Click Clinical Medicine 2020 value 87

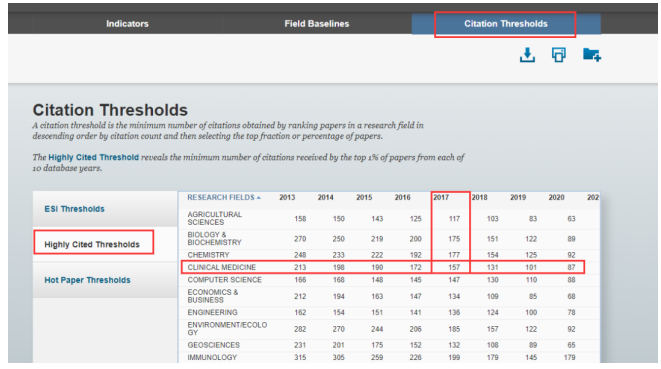[x=571, y=267]
